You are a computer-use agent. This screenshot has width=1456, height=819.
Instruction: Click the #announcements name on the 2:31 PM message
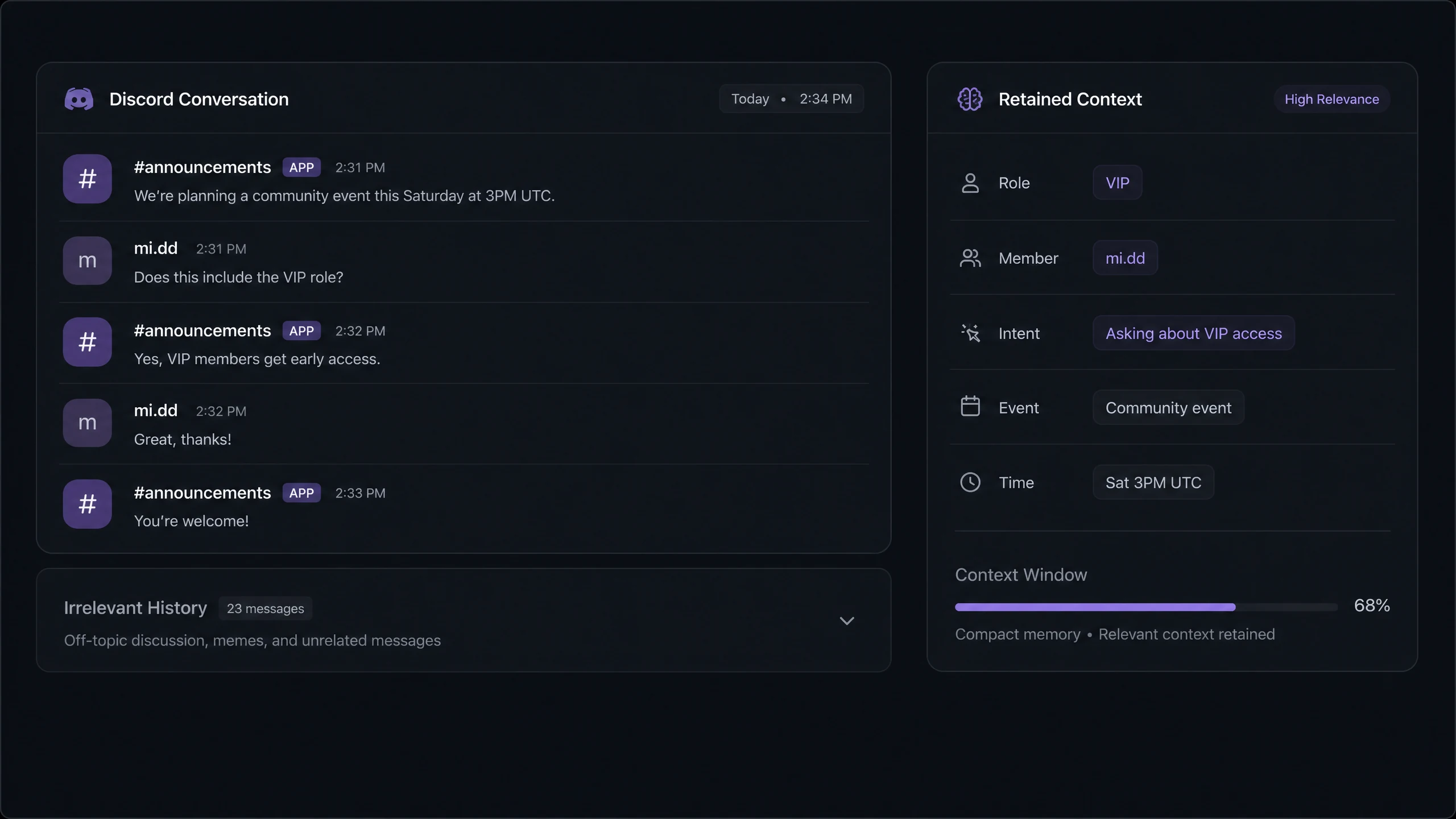(202, 167)
